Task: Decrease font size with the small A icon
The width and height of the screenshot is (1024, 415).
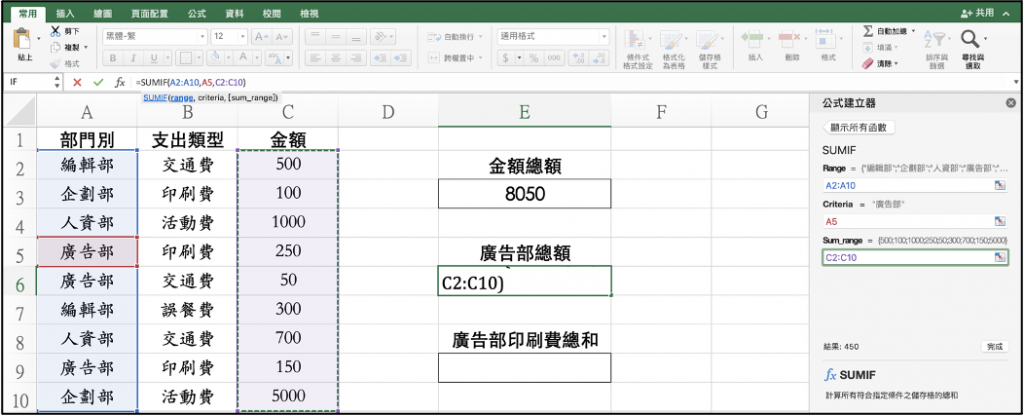Action: pos(282,37)
